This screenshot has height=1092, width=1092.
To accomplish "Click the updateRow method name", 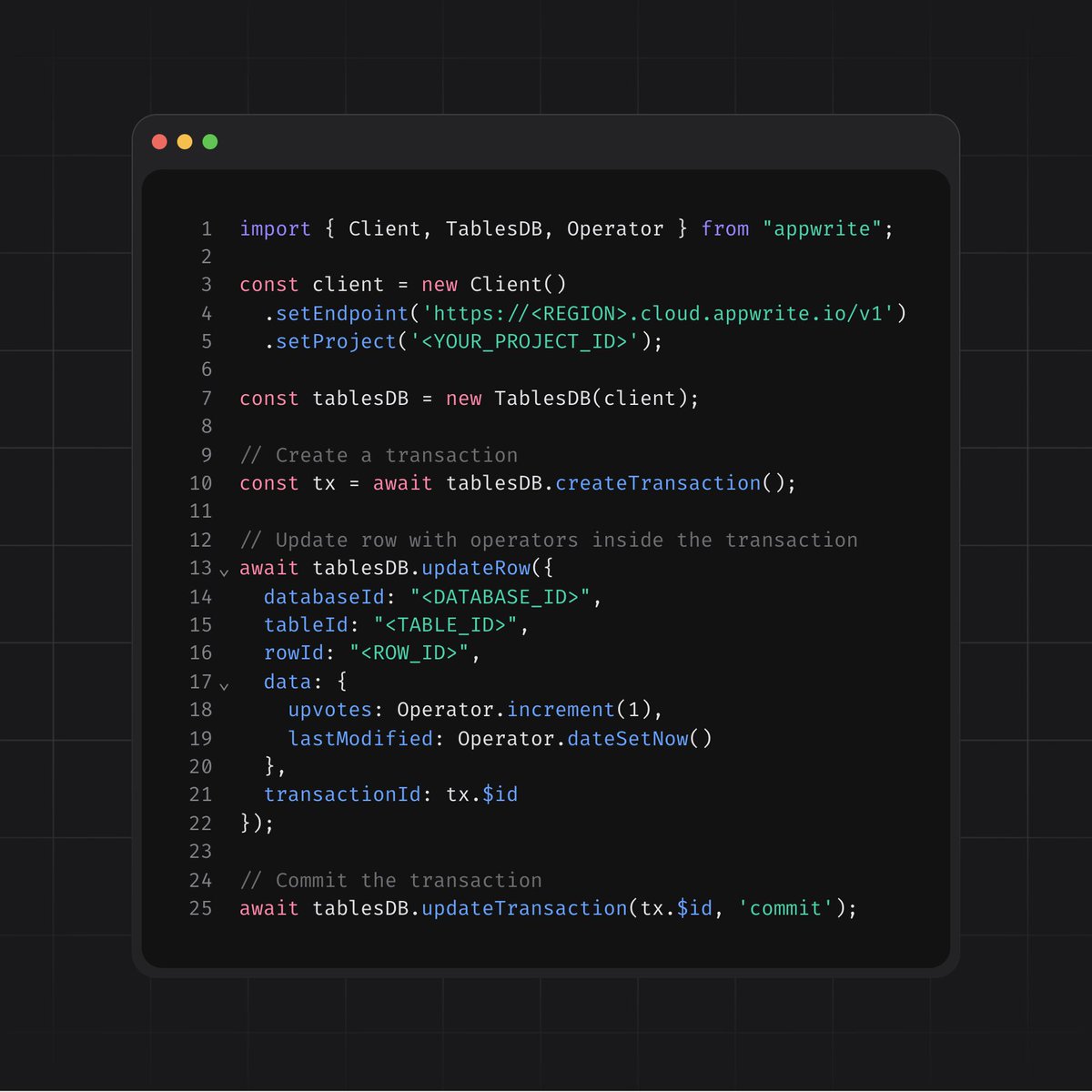I will point(476,568).
